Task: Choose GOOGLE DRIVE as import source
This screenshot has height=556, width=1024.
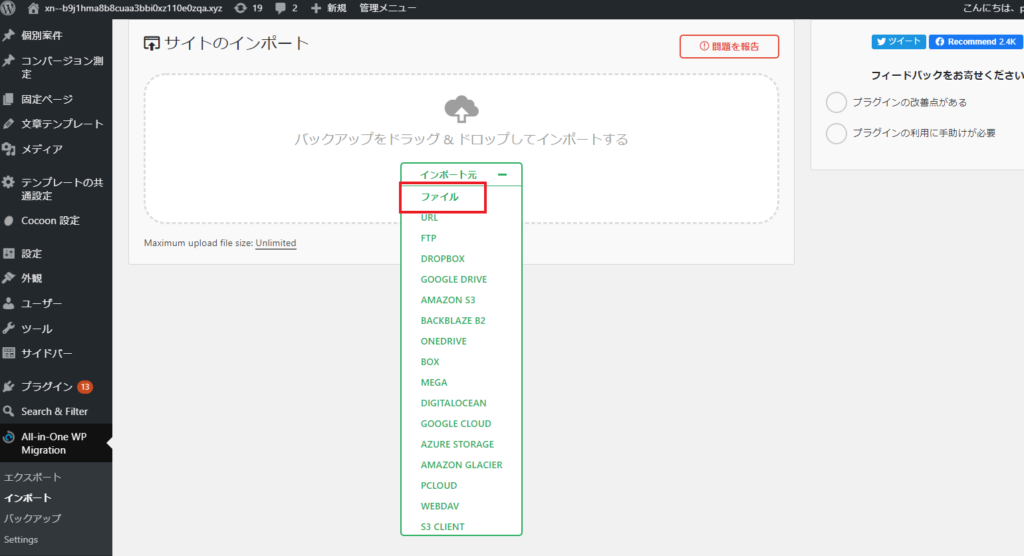Action: pyautogui.click(x=454, y=280)
